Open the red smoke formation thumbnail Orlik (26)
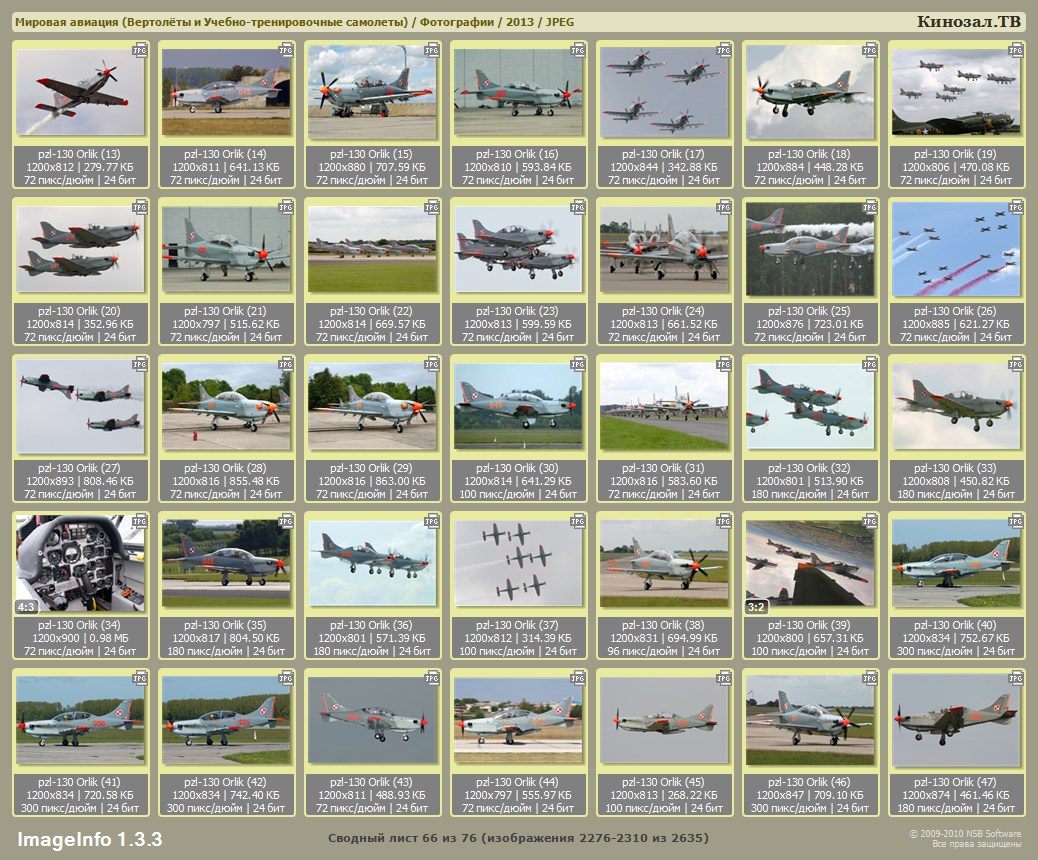Screen dimensions: 1038x860 coord(956,250)
